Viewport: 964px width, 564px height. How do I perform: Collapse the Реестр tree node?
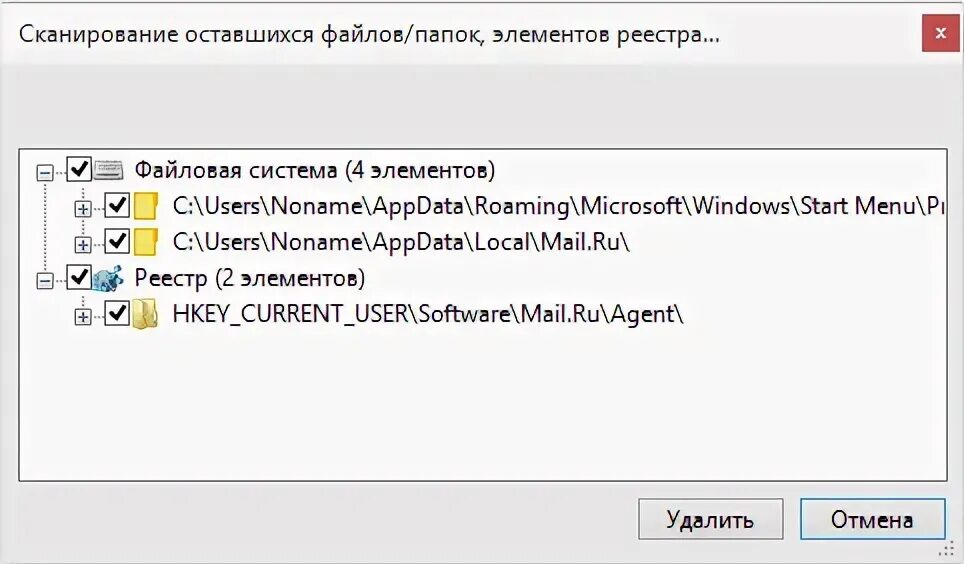[x=45, y=281]
